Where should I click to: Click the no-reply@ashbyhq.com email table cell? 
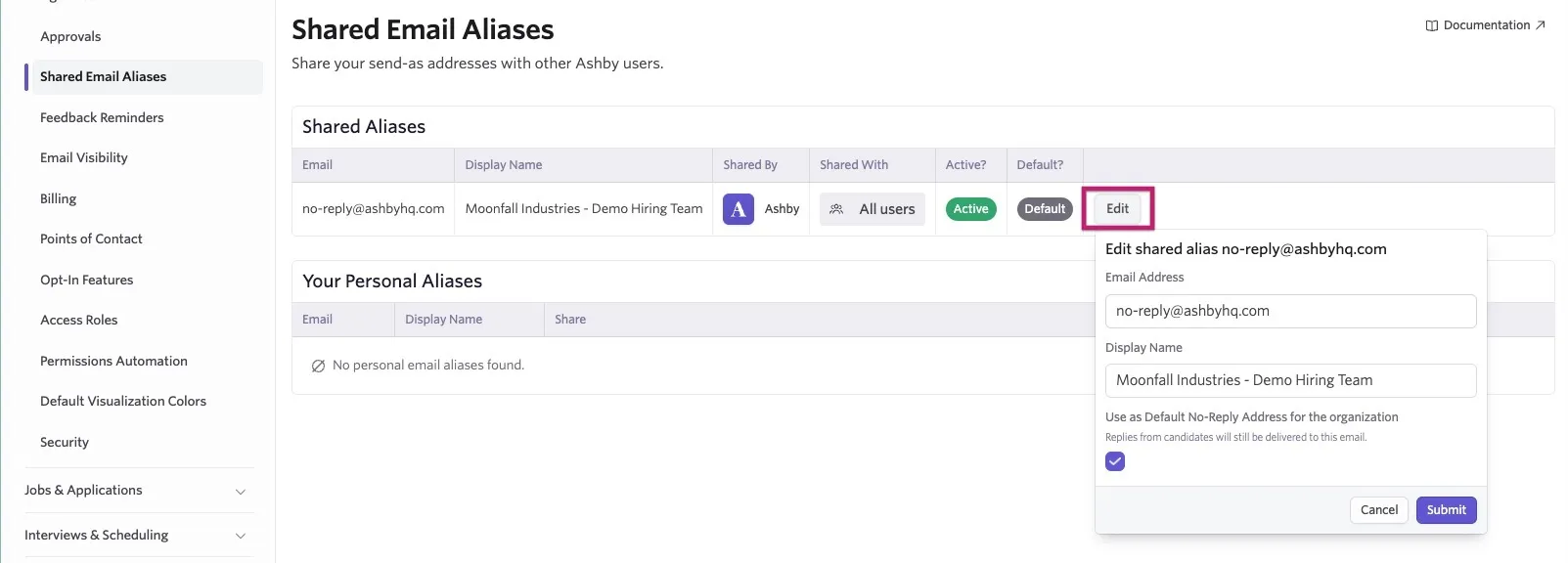(x=373, y=209)
